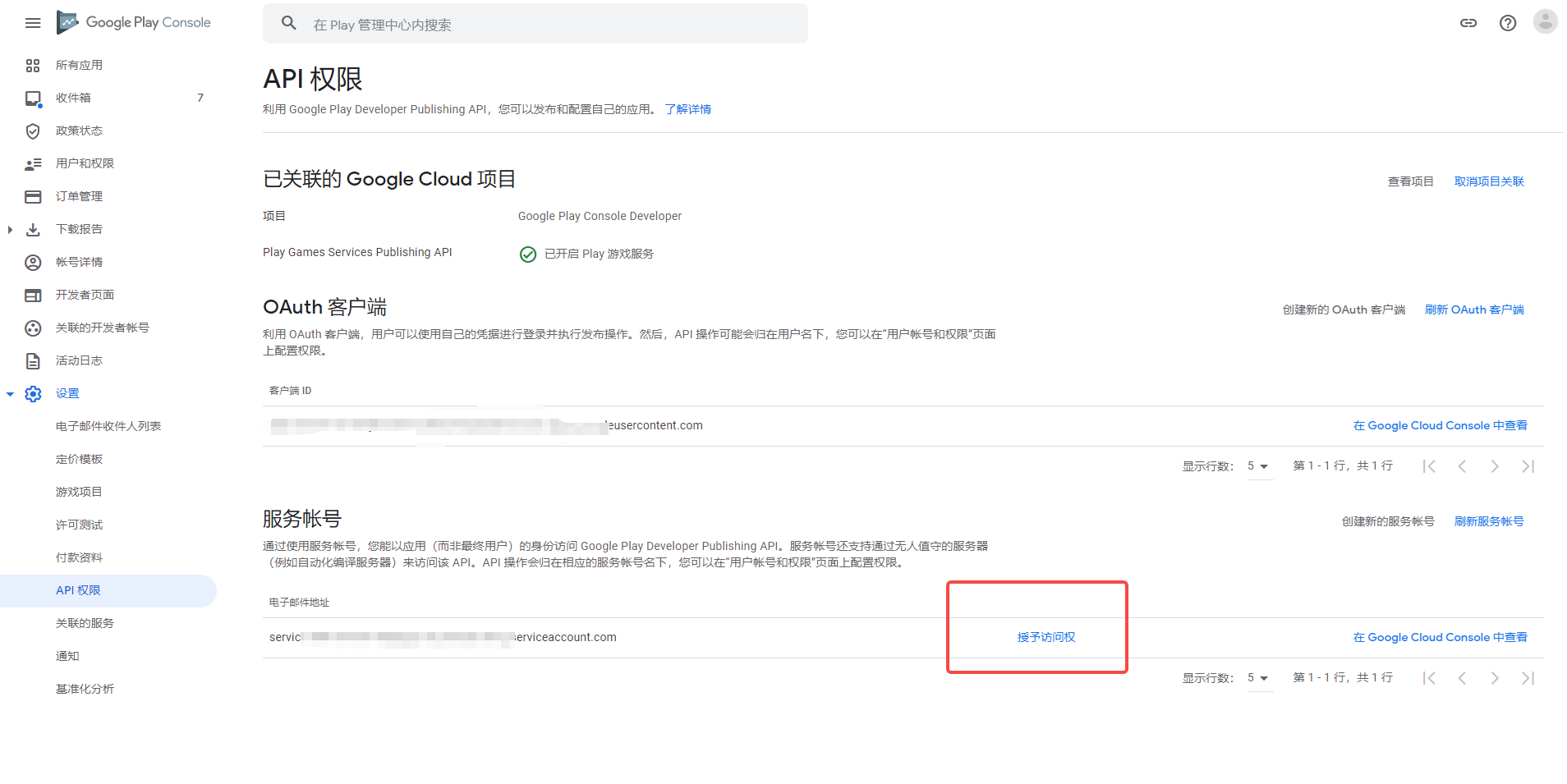Open 用户和权限 in sidebar
This screenshot has height=784, width=1567.
[85, 164]
